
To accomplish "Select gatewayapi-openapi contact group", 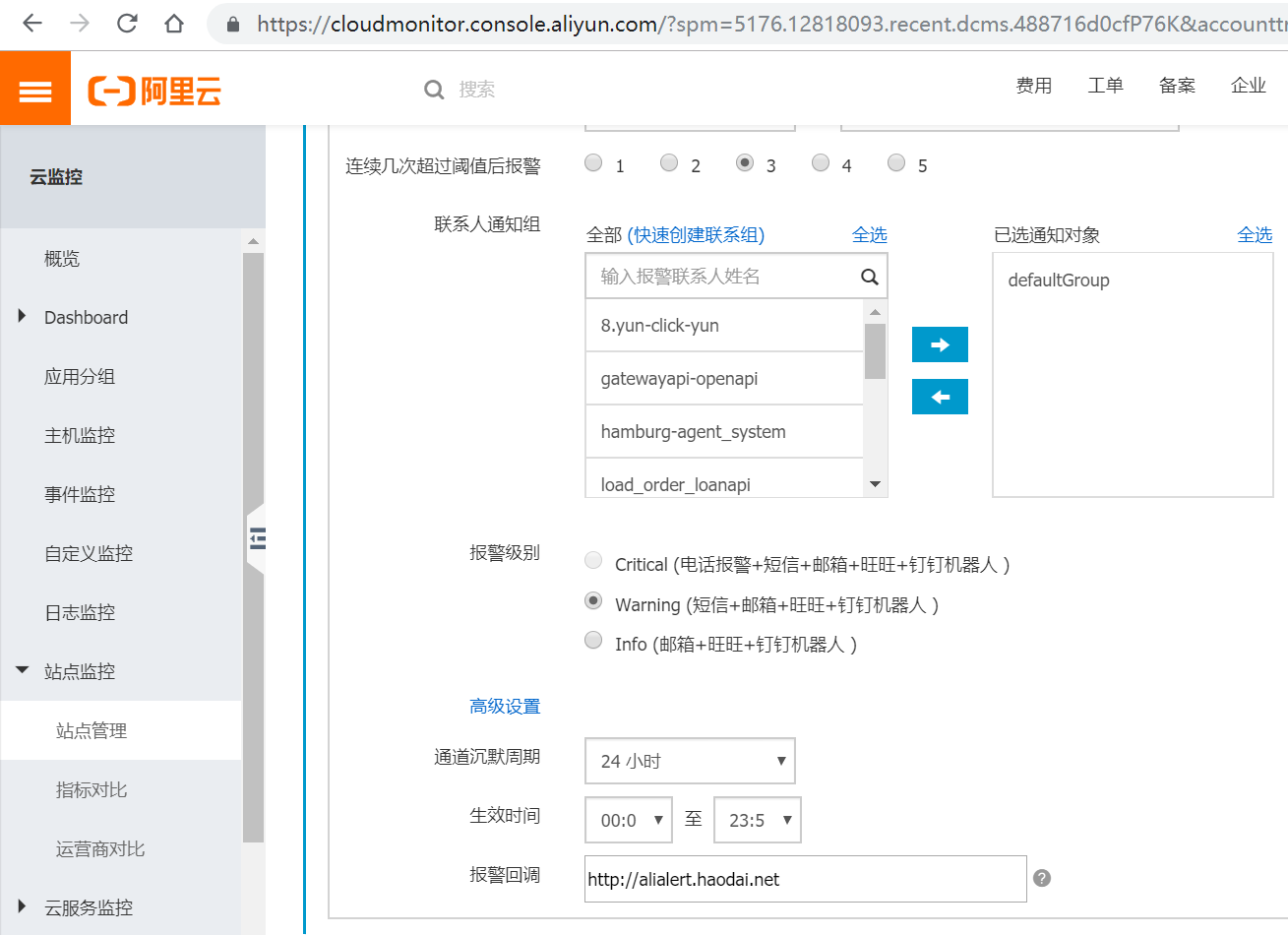I will click(724, 378).
